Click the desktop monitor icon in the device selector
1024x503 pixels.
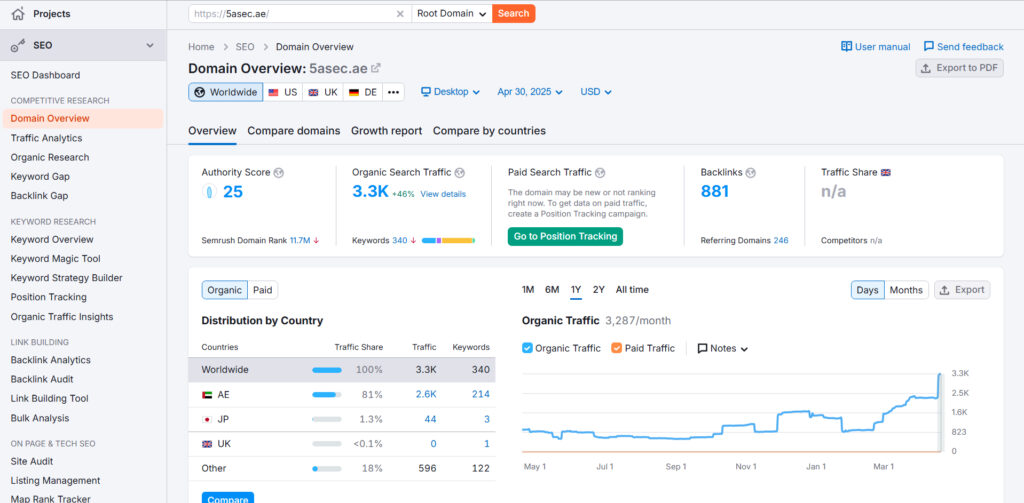click(426, 92)
